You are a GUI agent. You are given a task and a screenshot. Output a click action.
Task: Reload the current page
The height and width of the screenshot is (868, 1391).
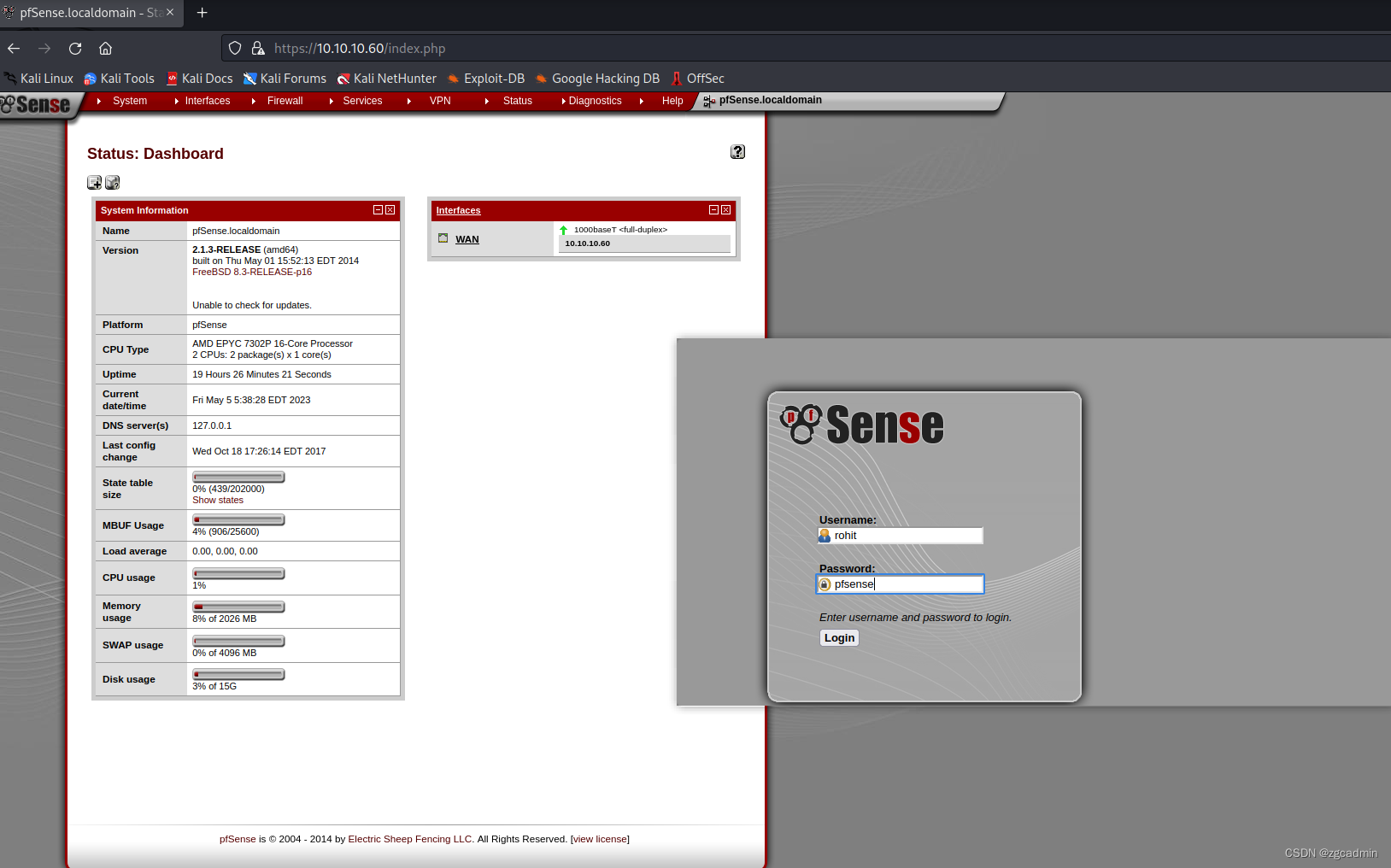pyautogui.click(x=75, y=49)
